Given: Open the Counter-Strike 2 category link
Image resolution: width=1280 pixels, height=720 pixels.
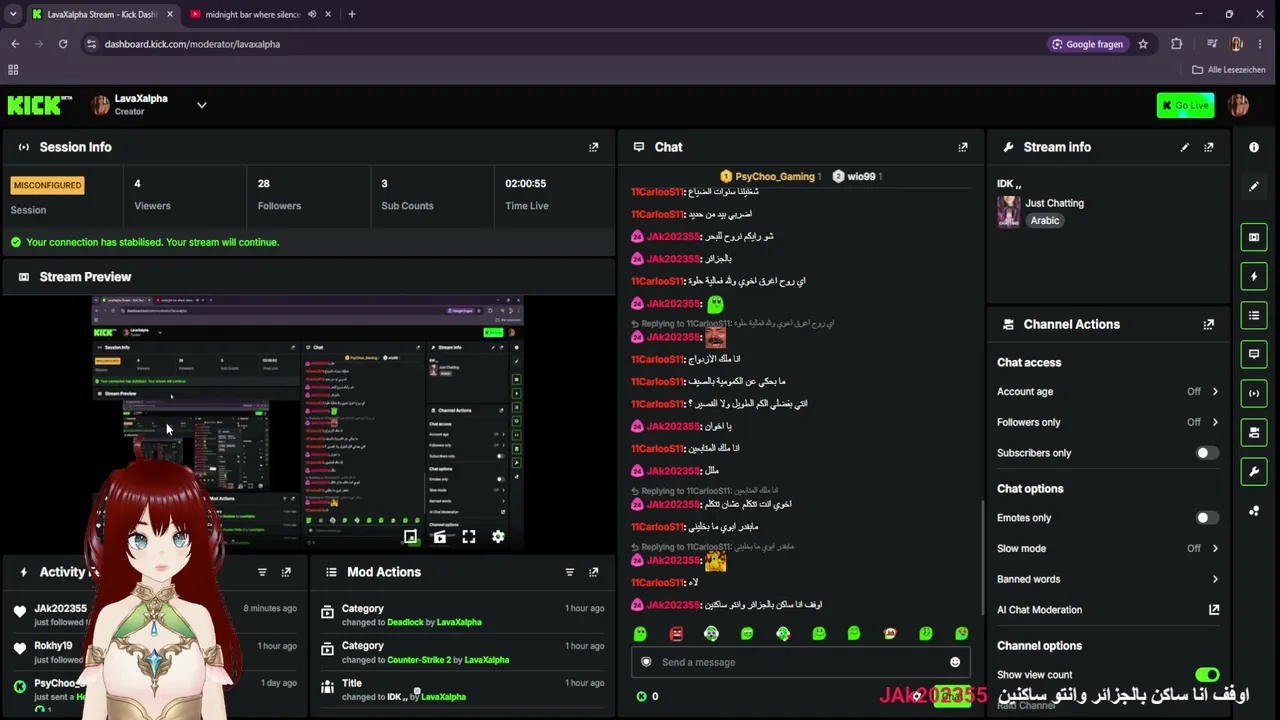Looking at the screenshot, I should (419, 660).
